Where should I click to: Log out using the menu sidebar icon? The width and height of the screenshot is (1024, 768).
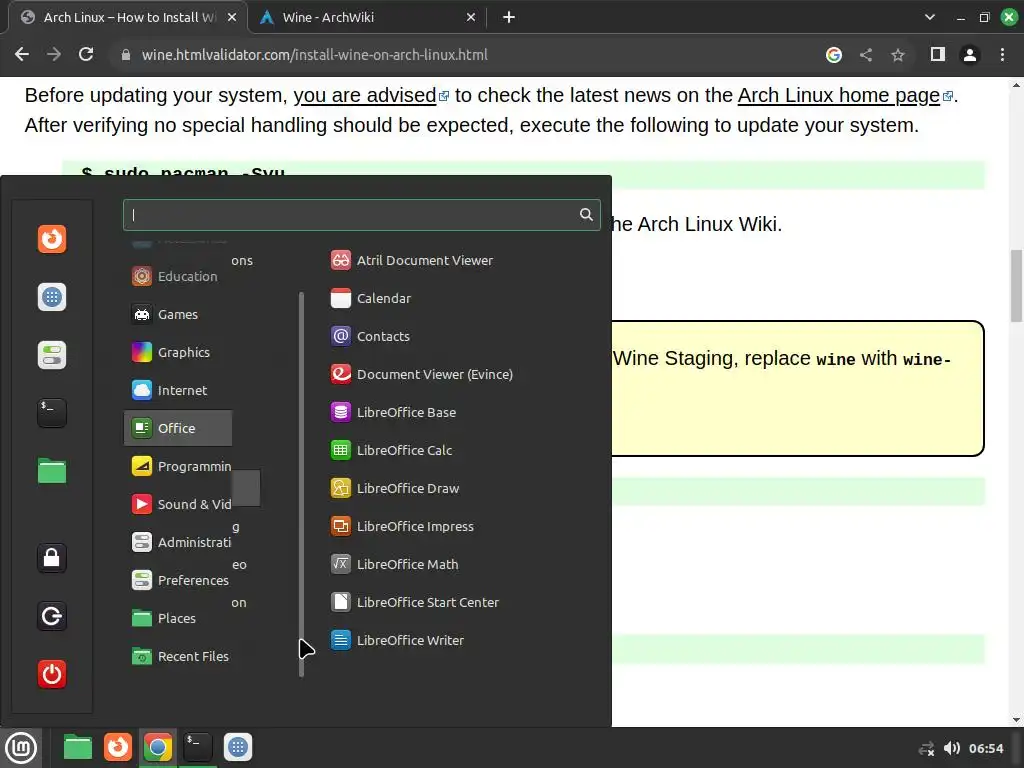pyautogui.click(x=52, y=616)
